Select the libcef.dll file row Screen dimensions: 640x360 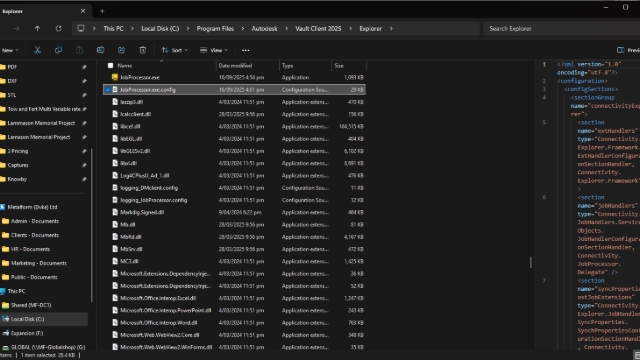click(x=234, y=126)
